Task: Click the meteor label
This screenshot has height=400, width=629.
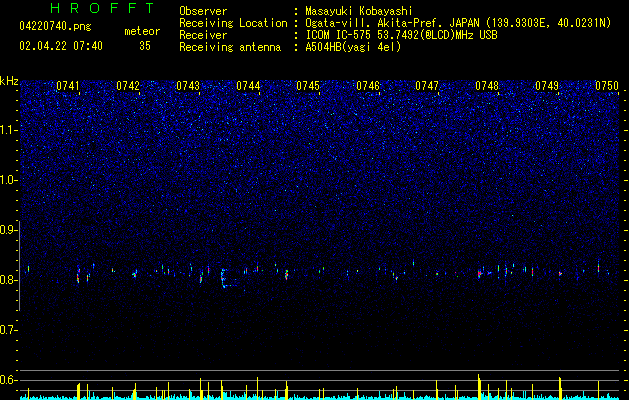Action: tap(142, 31)
